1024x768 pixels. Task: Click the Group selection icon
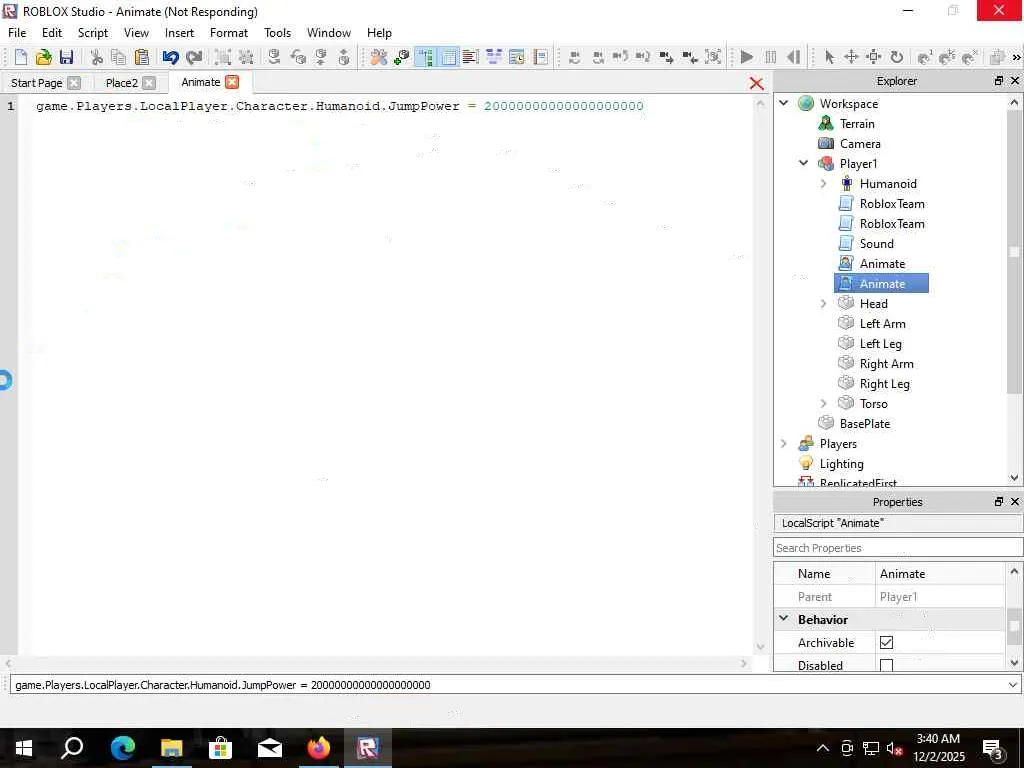223,57
